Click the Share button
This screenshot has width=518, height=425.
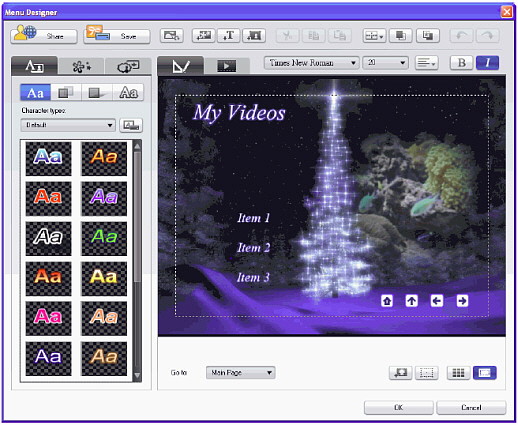pos(44,36)
